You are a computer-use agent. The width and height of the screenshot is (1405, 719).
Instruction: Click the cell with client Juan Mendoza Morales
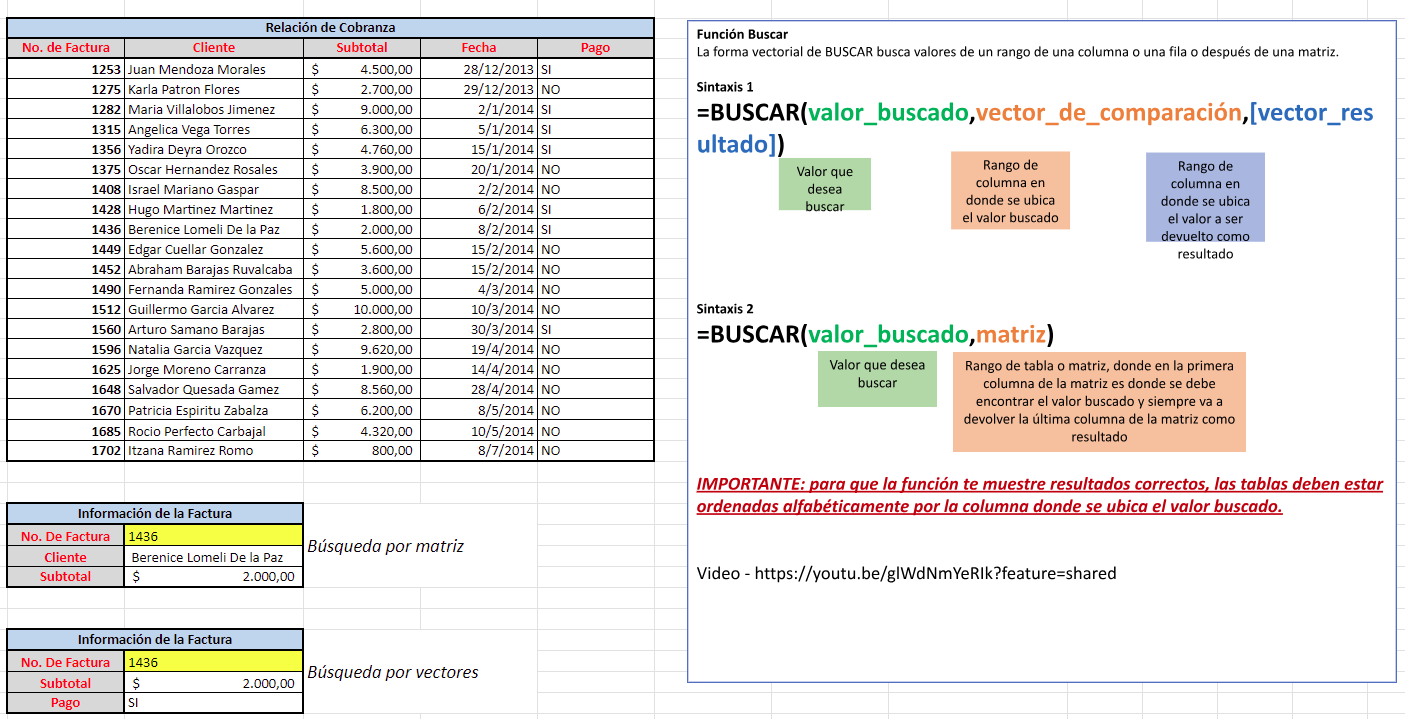tap(215, 69)
